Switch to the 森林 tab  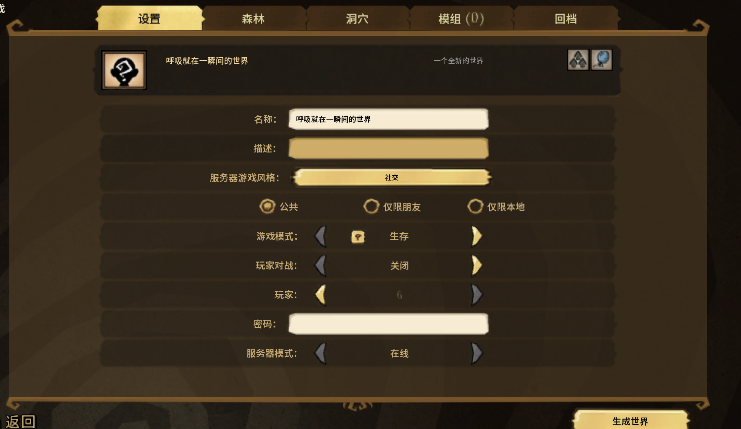(x=253, y=19)
